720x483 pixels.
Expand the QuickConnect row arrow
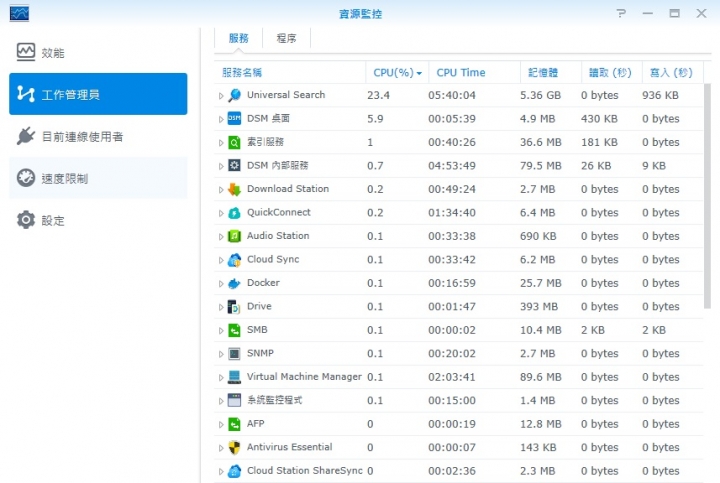coord(221,213)
